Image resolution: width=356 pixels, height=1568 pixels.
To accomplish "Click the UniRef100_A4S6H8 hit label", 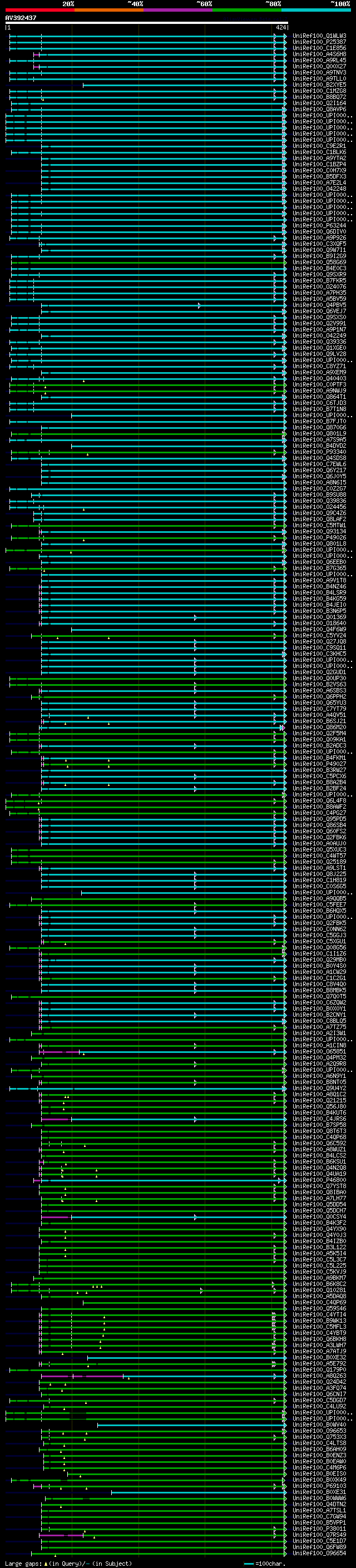I will 319,54.
